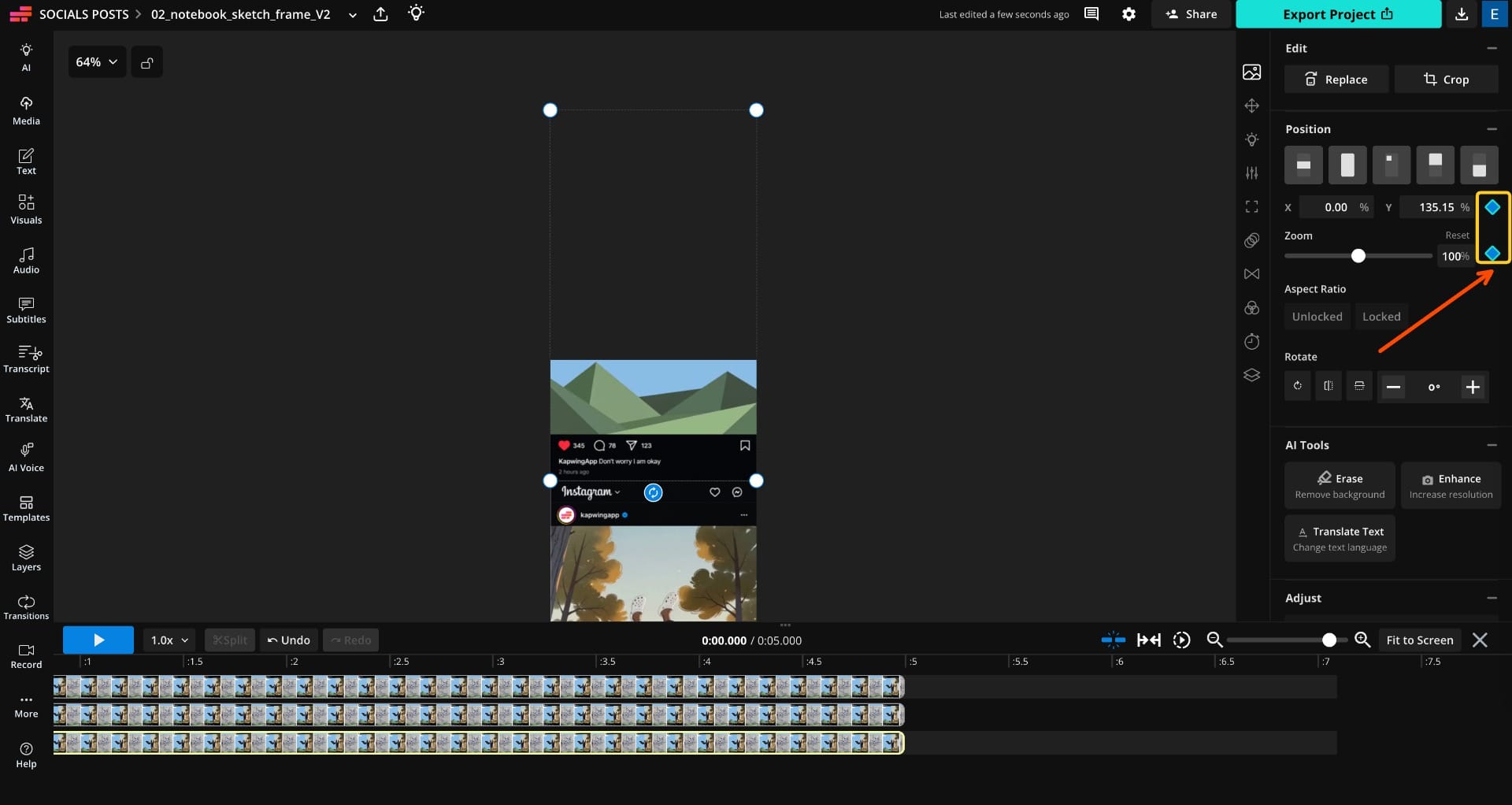The height and width of the screenshot is (805, 1512).
Task: Open the canvas zoom 64% dropdown
Action: (97, 62)
